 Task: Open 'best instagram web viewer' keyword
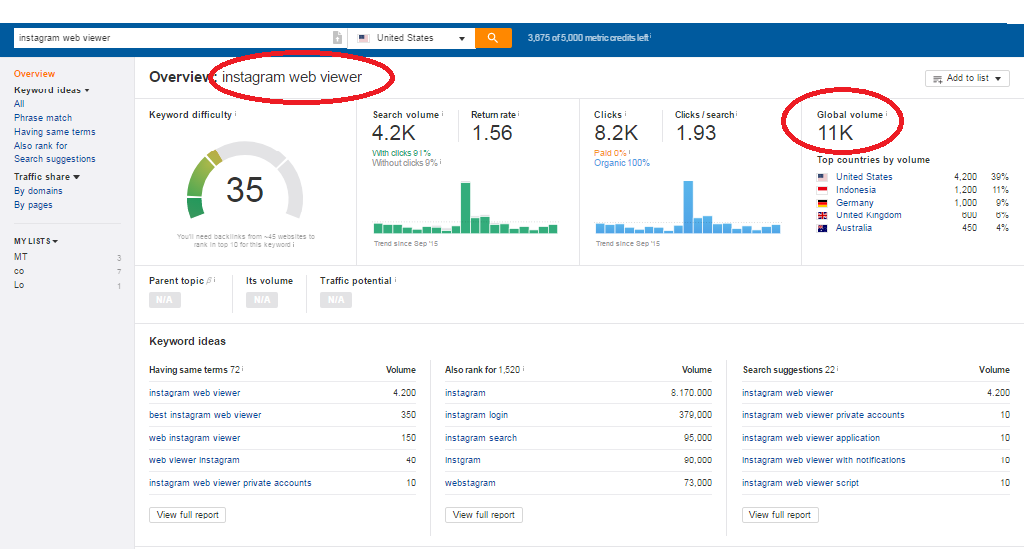pos(205,415)
